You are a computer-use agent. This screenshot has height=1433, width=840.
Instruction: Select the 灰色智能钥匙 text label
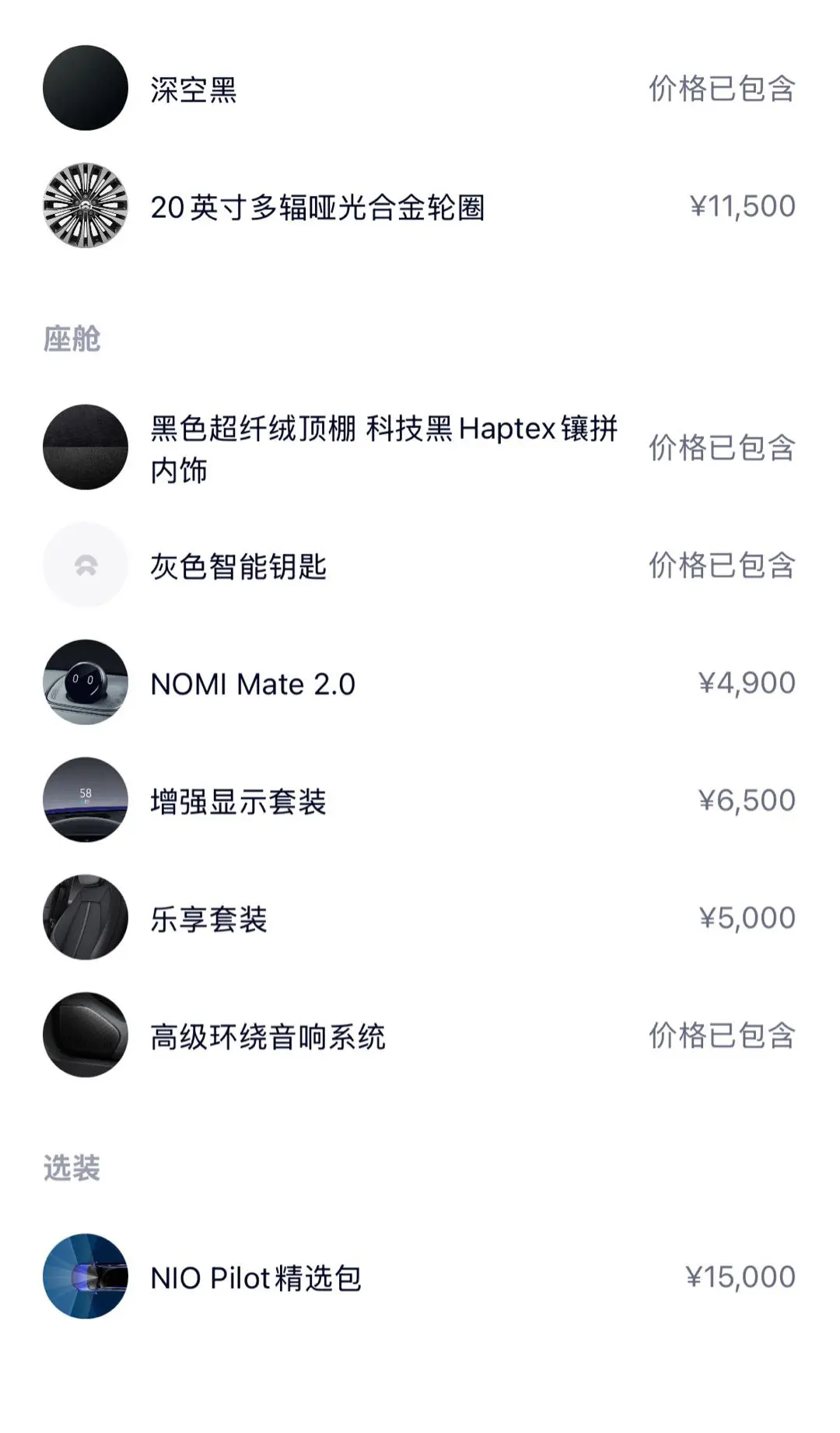tap(238, 566)
